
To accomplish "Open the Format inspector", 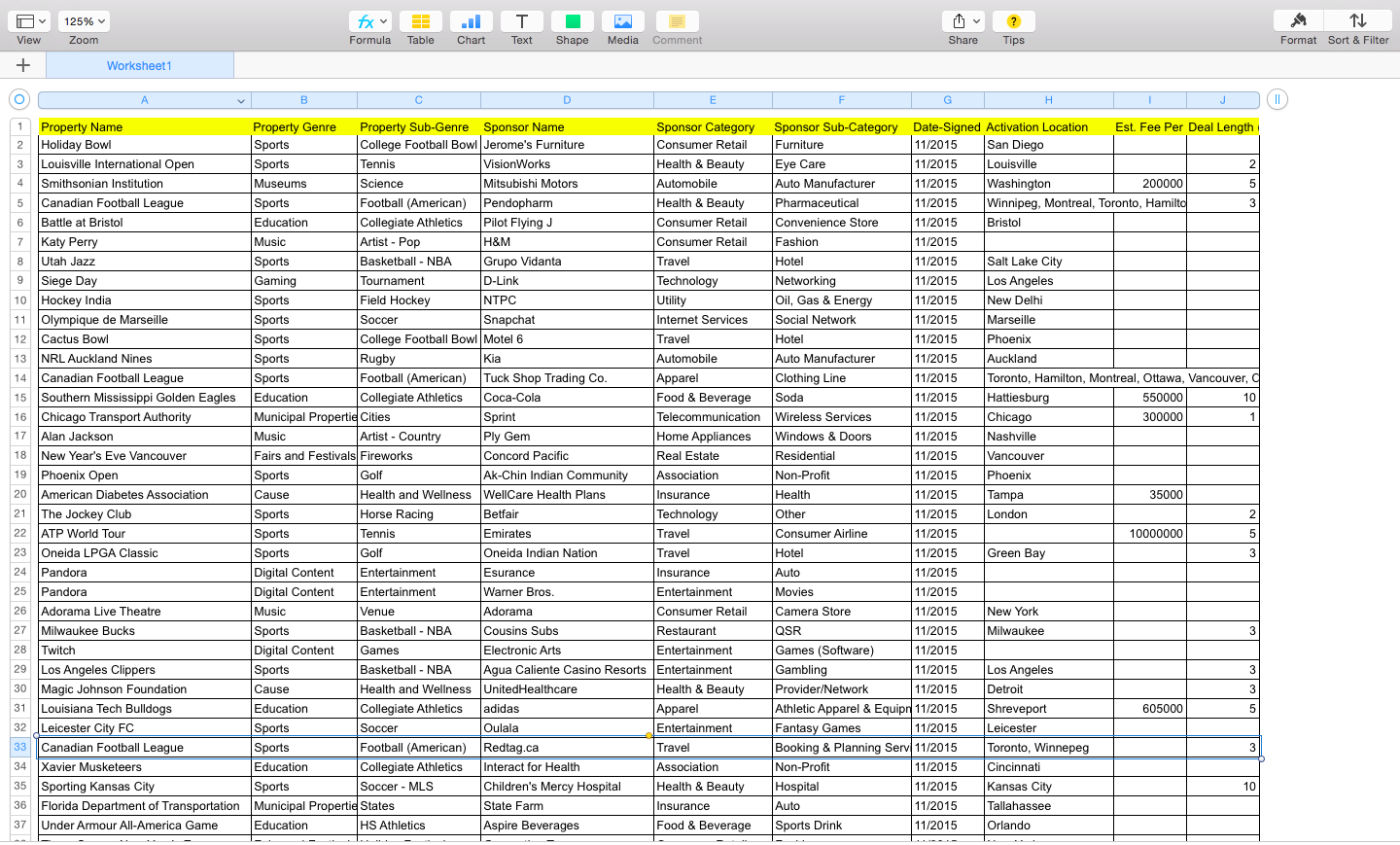I will coord(1299,21).
